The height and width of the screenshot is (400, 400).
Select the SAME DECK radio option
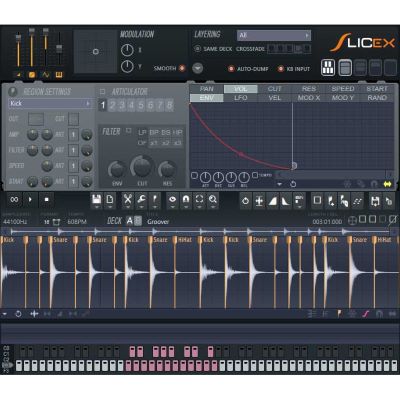[x=197, y=49]
